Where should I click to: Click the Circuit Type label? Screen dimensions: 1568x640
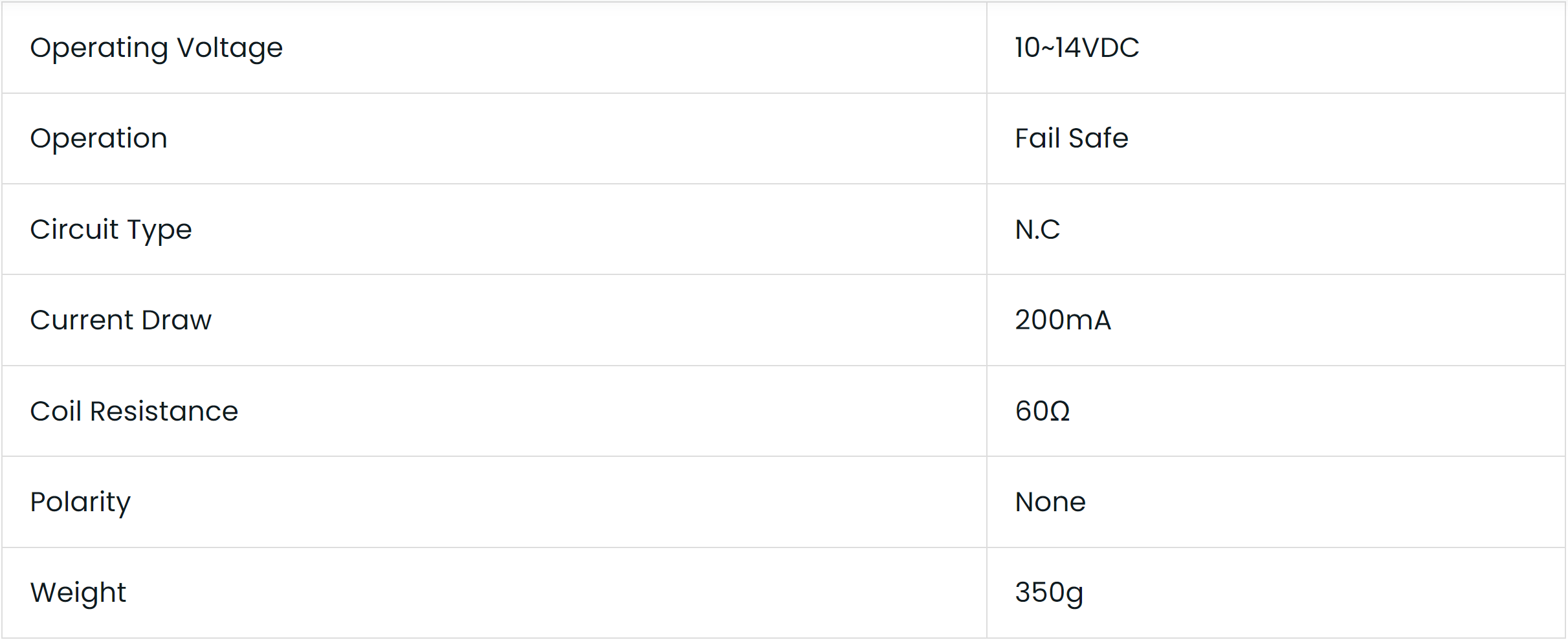tap(111, 230)
